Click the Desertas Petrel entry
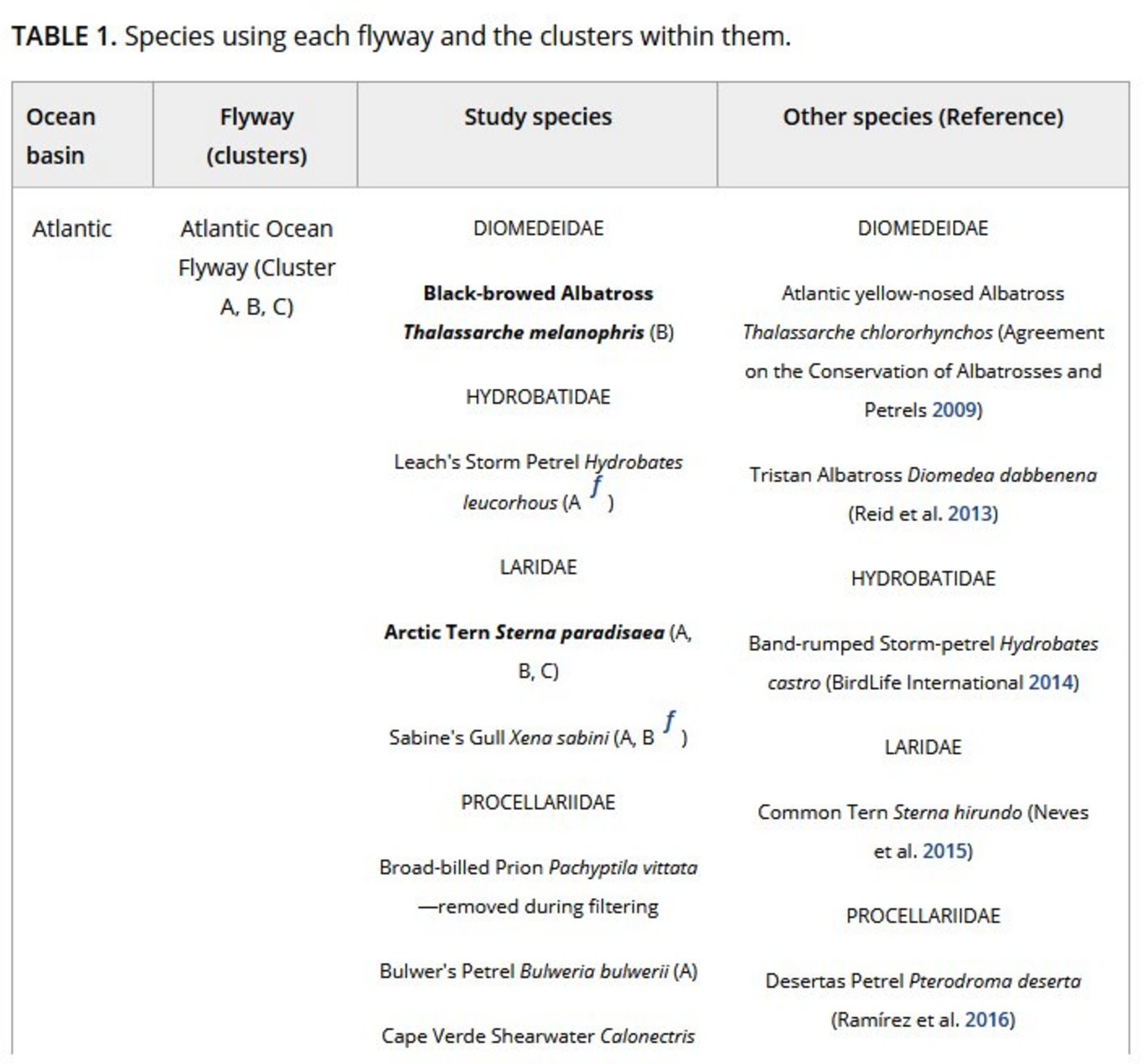1148x1064 pixels. [923, 982]
